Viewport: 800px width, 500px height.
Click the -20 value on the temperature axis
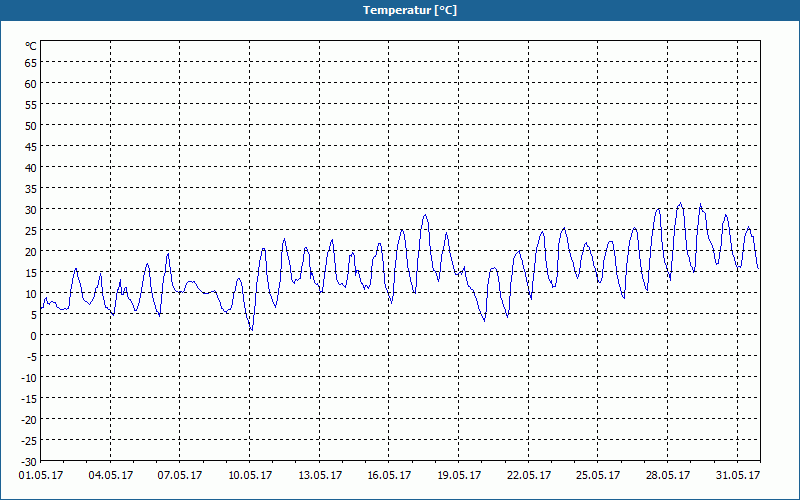click(x=29, y=420)
